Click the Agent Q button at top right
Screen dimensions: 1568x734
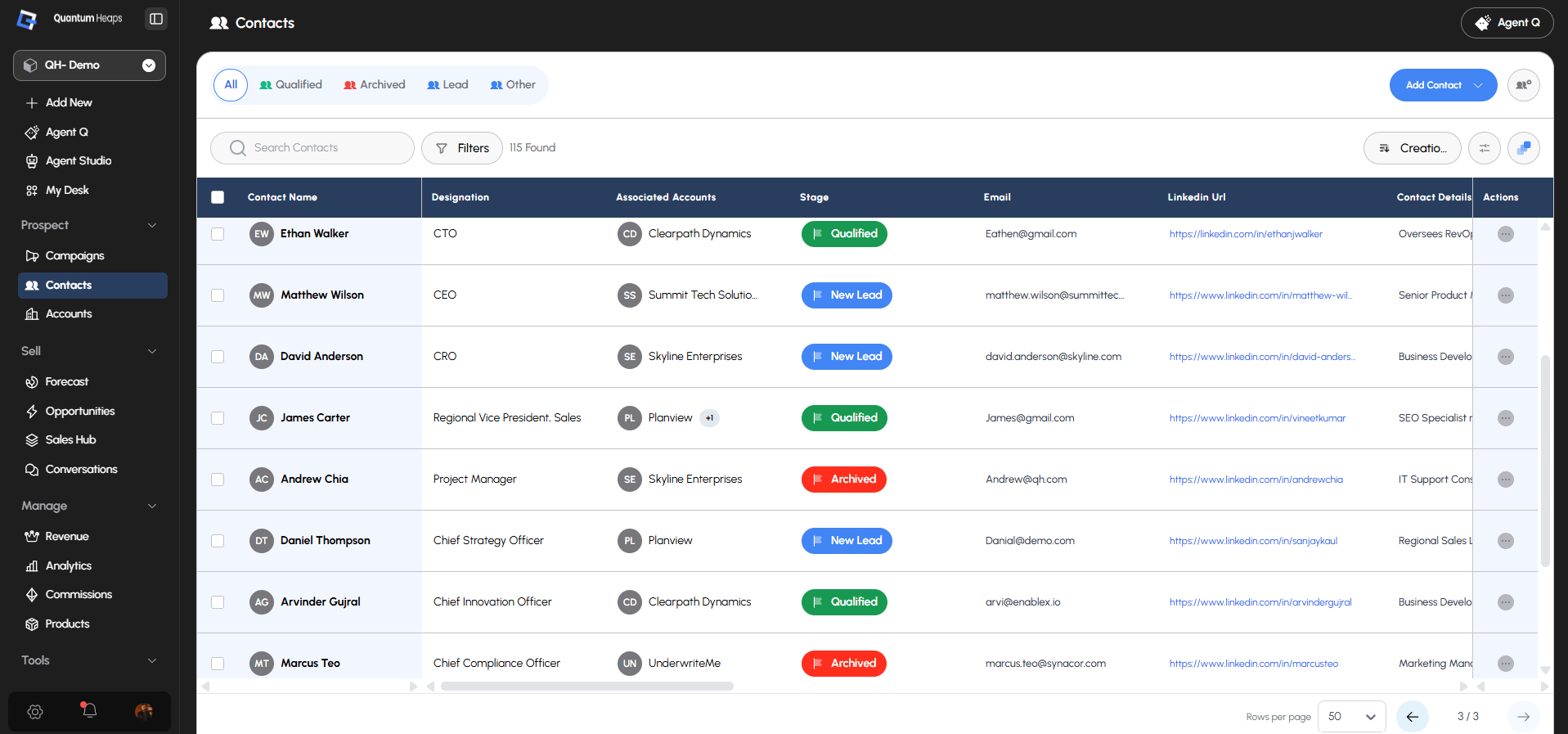(1507, 23)
